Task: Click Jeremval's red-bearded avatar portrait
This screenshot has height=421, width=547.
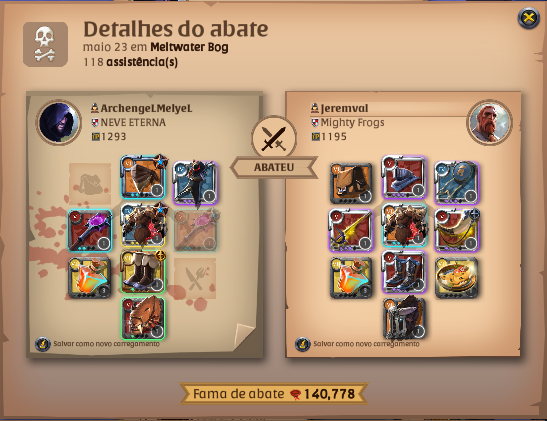Action: [x=489, y=122]
